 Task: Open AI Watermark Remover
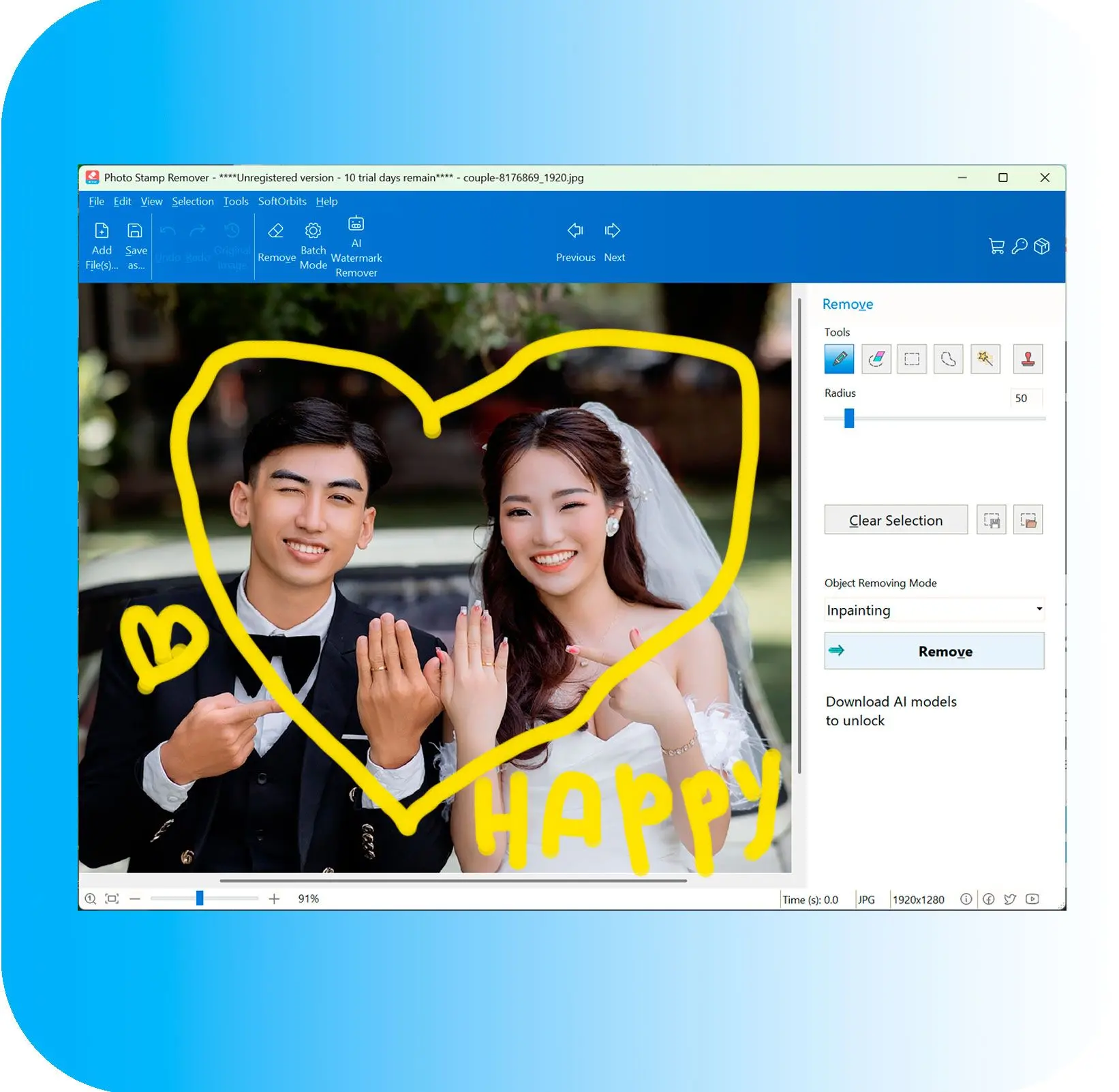click(x=356, y=247)
